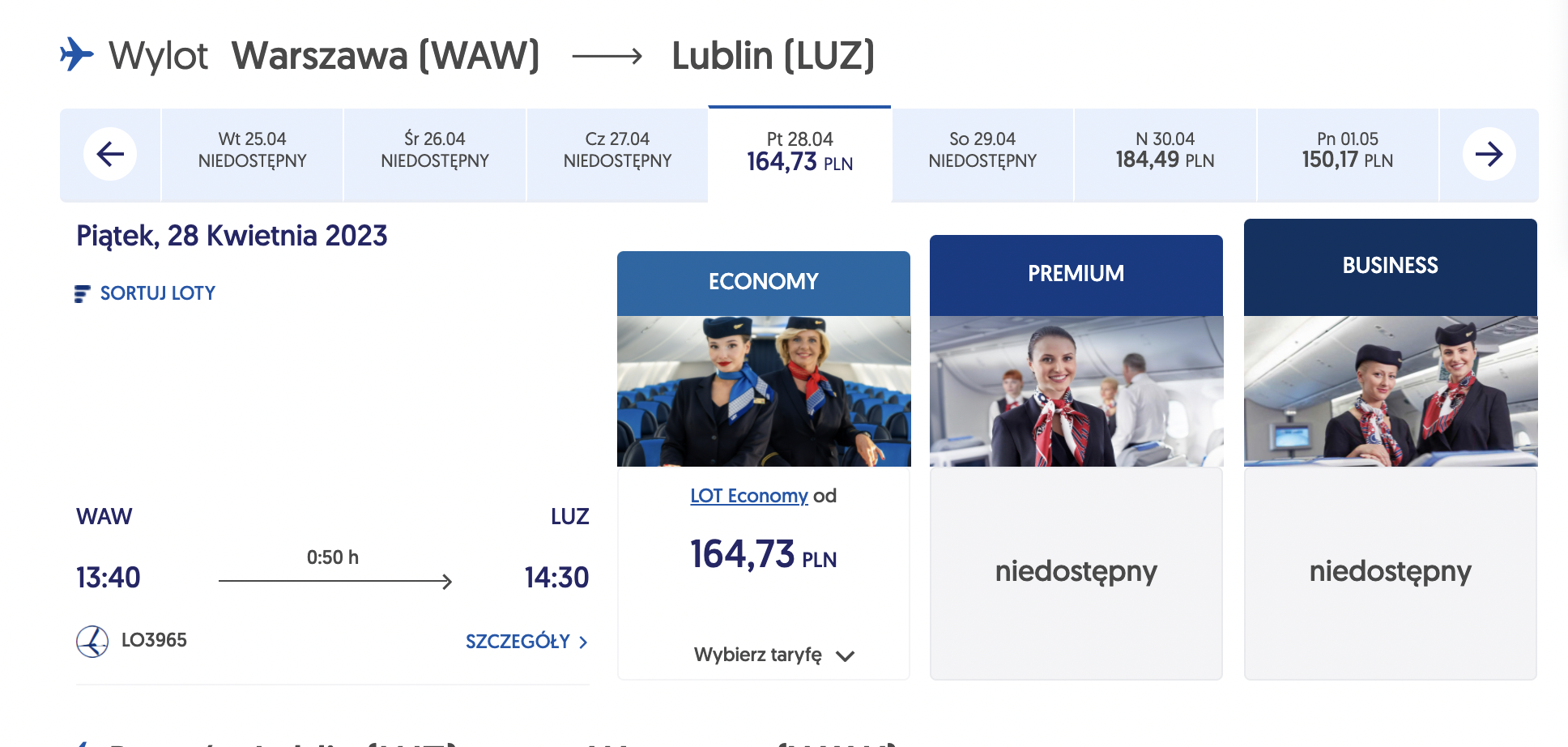The width and height of the screenshot is (1568, 747).
Task: Click the blue airplane departure icon
Action: [x=77, y=54]
